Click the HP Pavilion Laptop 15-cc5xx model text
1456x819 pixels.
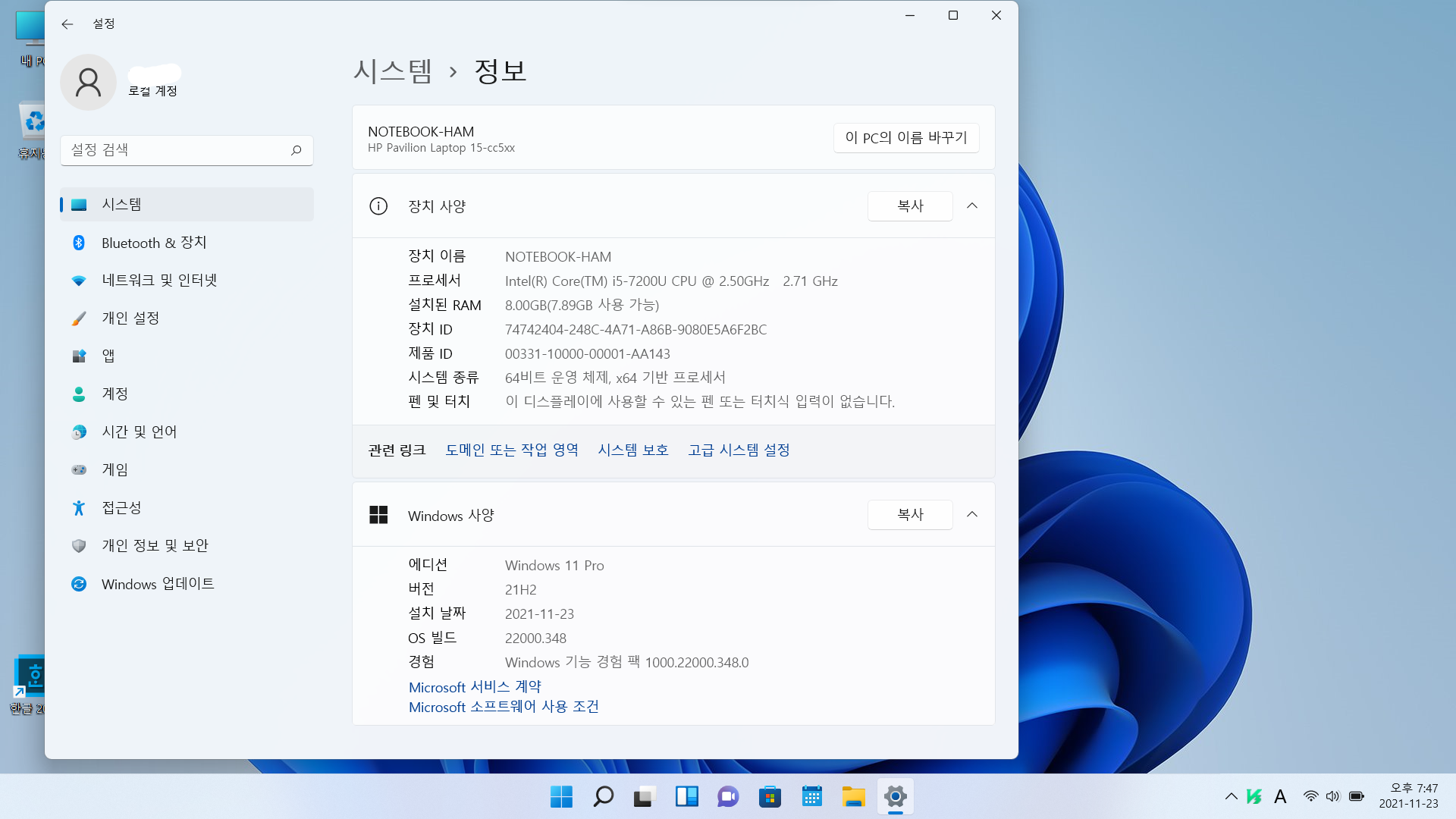click(x=441, y=148)
